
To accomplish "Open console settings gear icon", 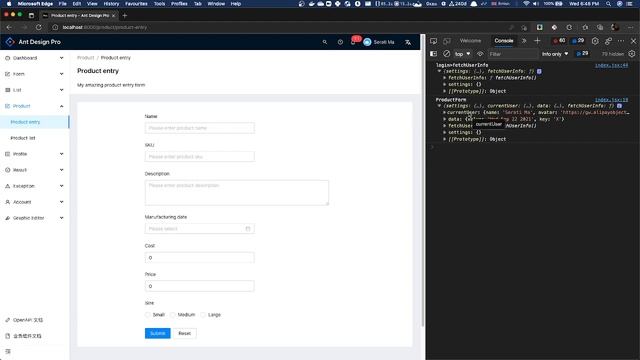I will point(632,54).
